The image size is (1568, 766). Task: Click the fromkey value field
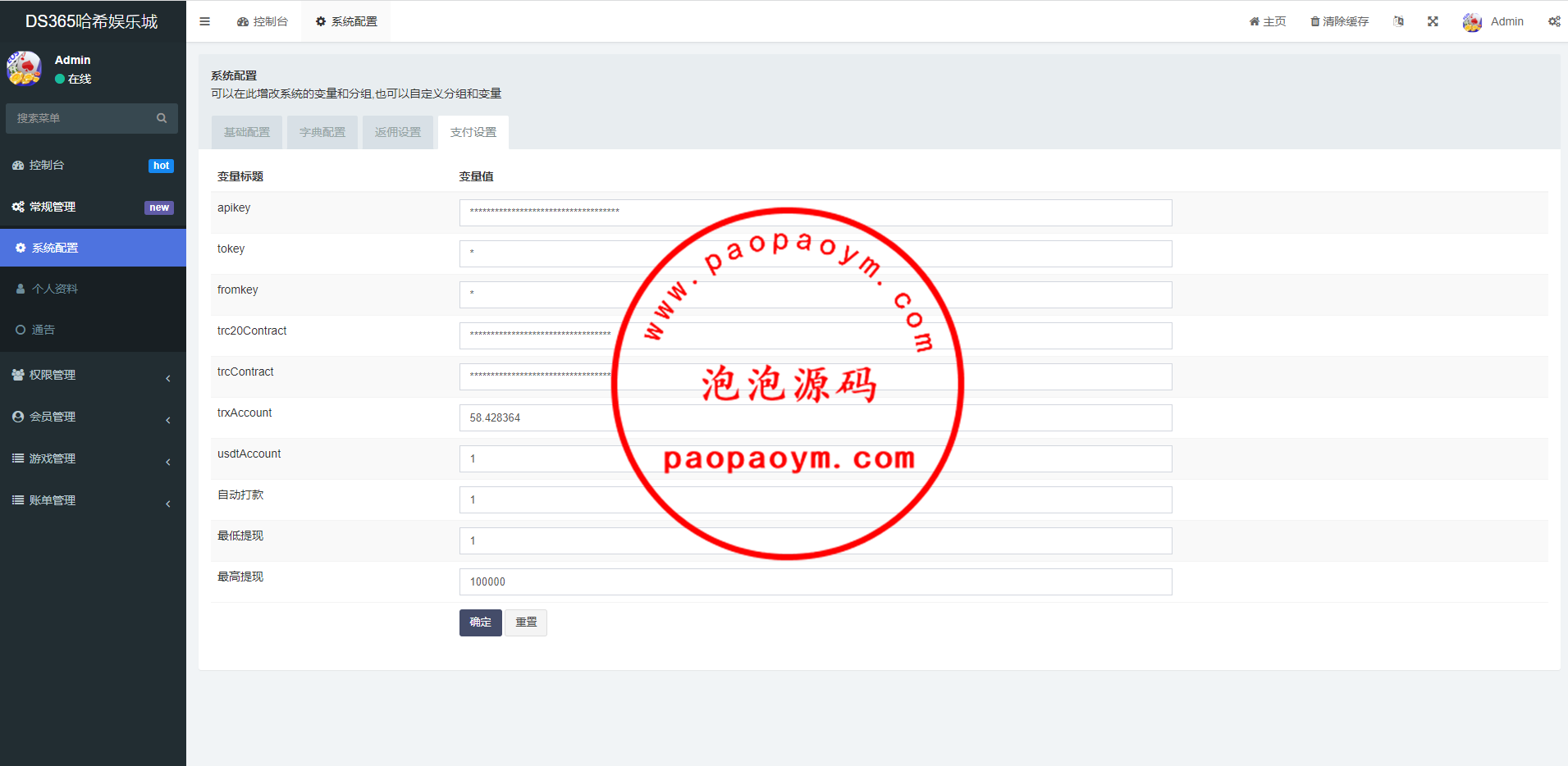[816, 294]
